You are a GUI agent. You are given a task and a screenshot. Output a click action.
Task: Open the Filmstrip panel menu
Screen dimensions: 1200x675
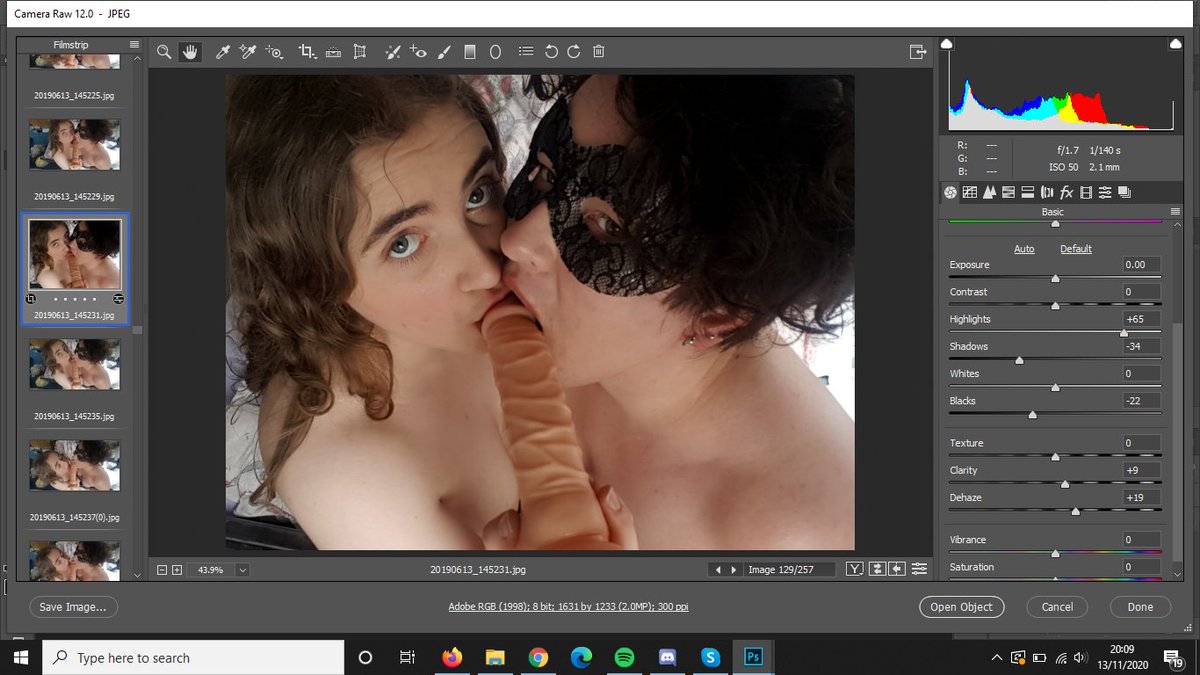134,45
